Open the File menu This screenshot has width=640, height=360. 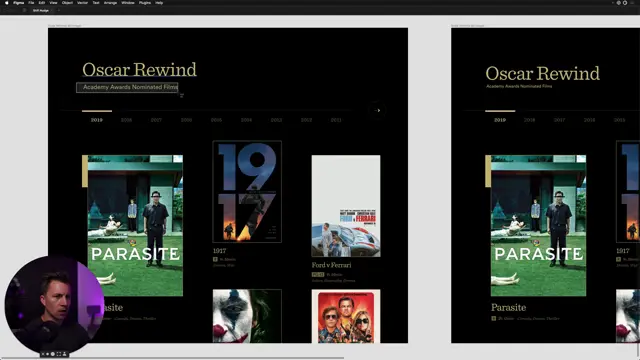coord(31,3)
